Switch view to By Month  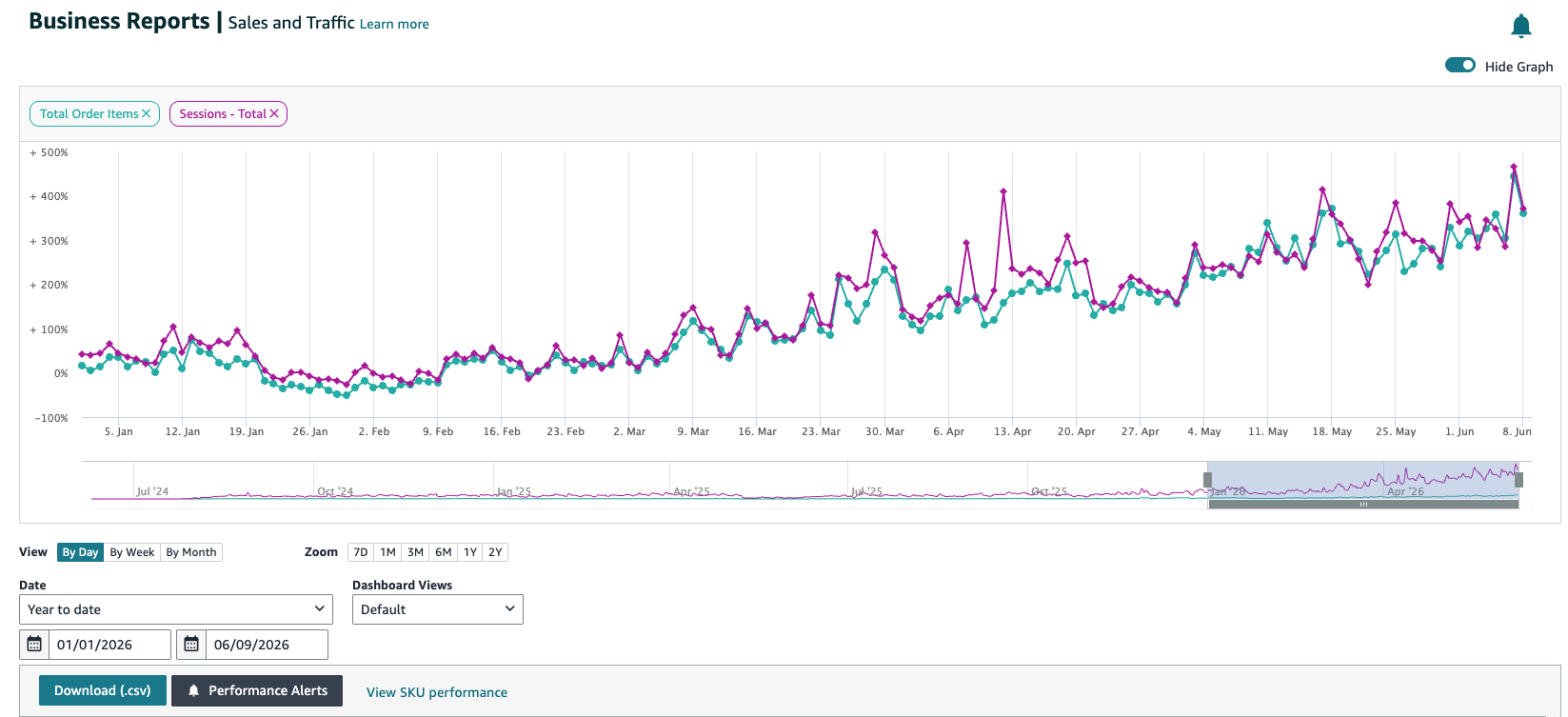click(191, 552)
